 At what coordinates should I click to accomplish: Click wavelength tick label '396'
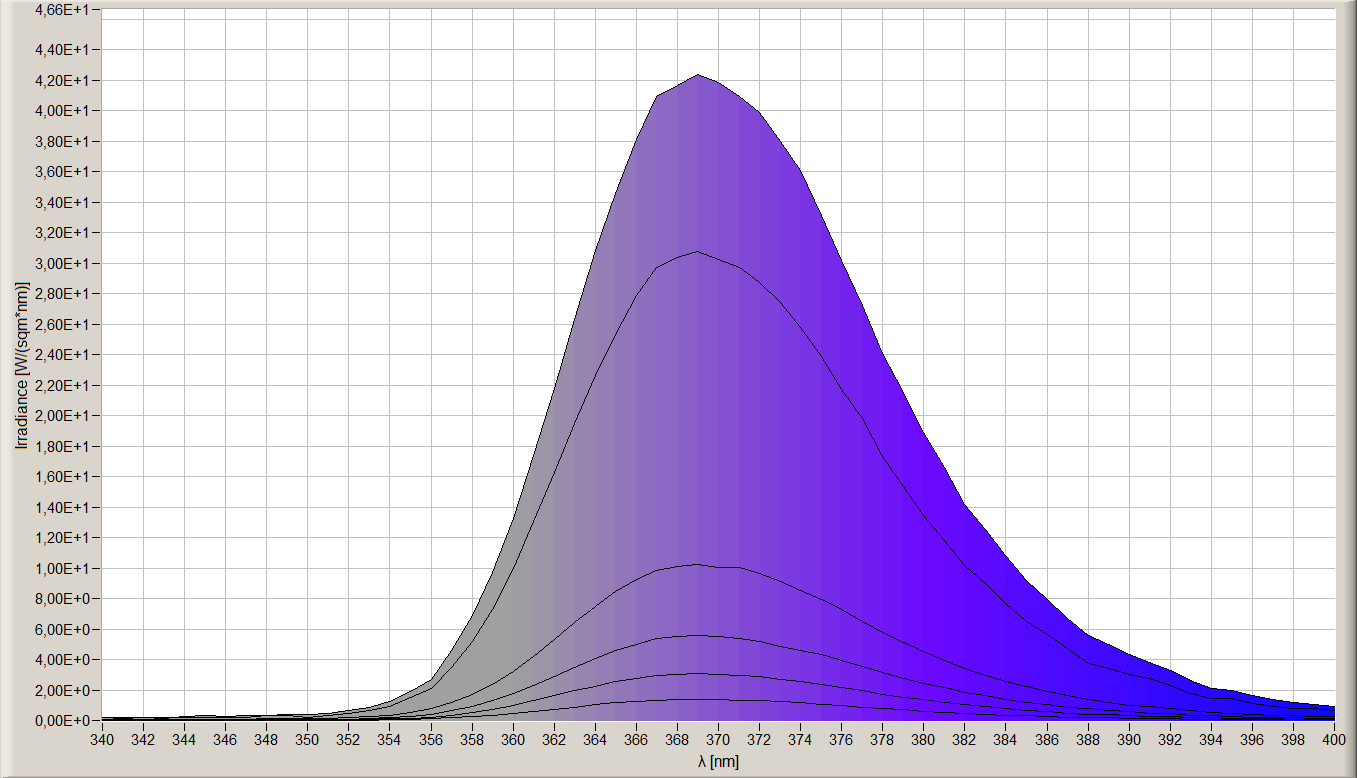(1252, 740)
